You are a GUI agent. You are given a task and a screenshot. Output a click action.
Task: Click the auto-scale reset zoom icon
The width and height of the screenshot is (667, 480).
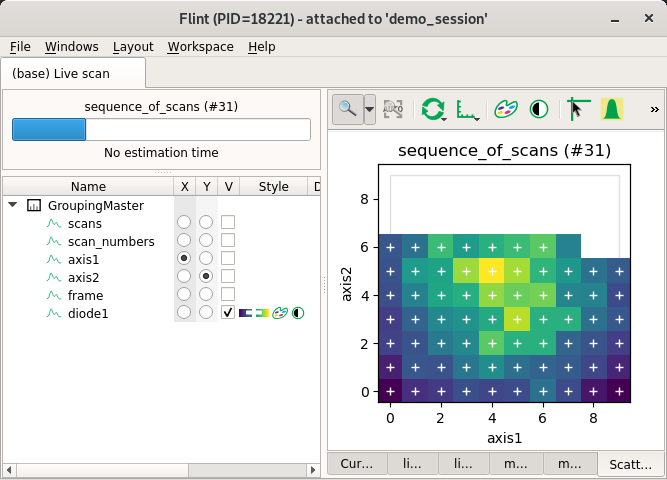point(393,109)
